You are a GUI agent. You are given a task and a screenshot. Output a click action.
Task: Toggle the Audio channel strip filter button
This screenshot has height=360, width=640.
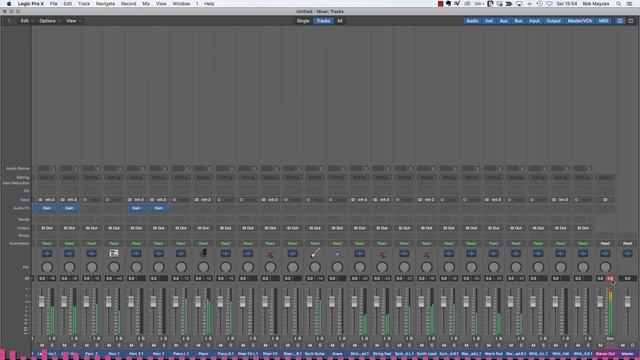(x=472, y=21)
